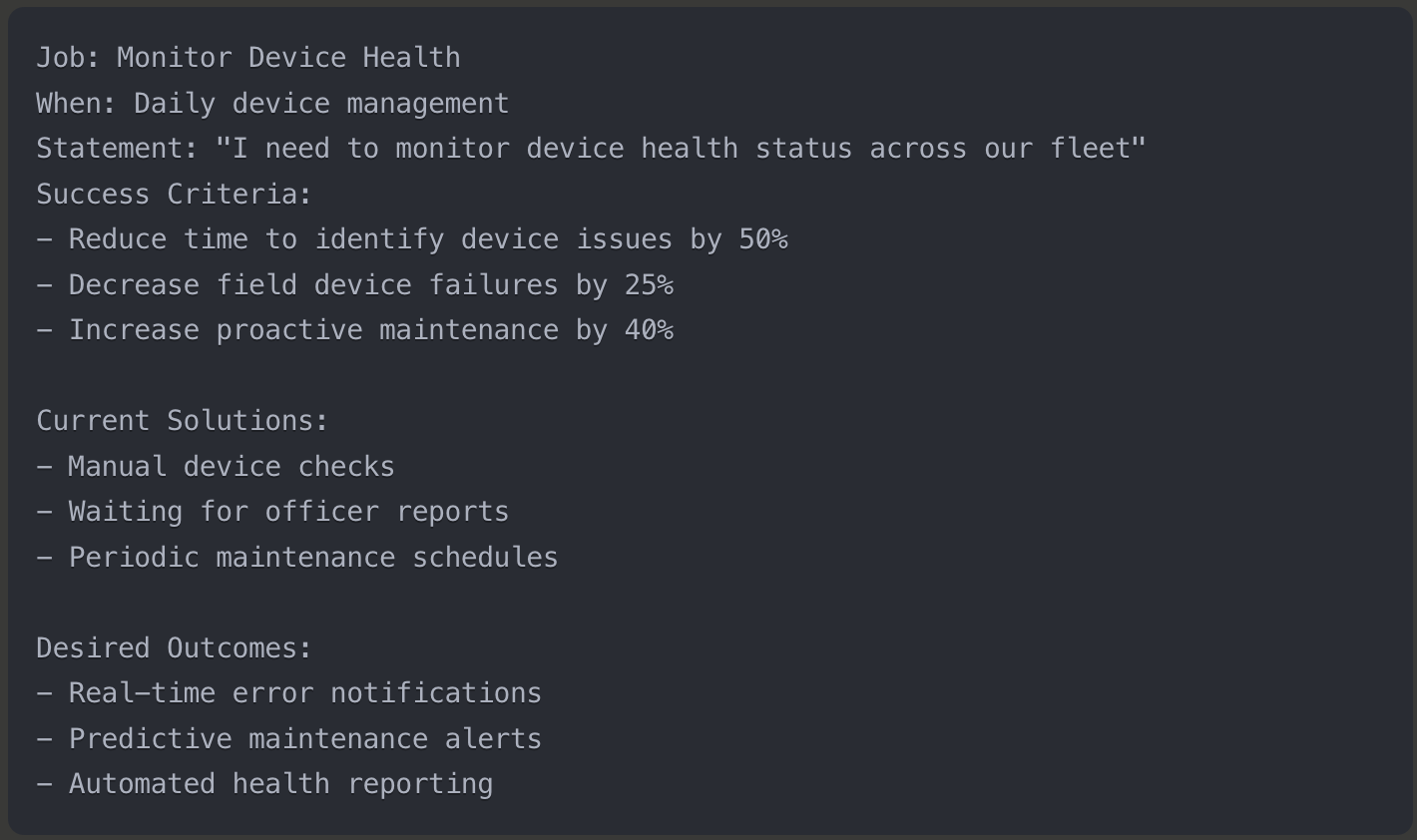Click the '50%' value in success criteria
Image resolution: width=1417 pixels, height=840 pixels.
click(763, 239)
